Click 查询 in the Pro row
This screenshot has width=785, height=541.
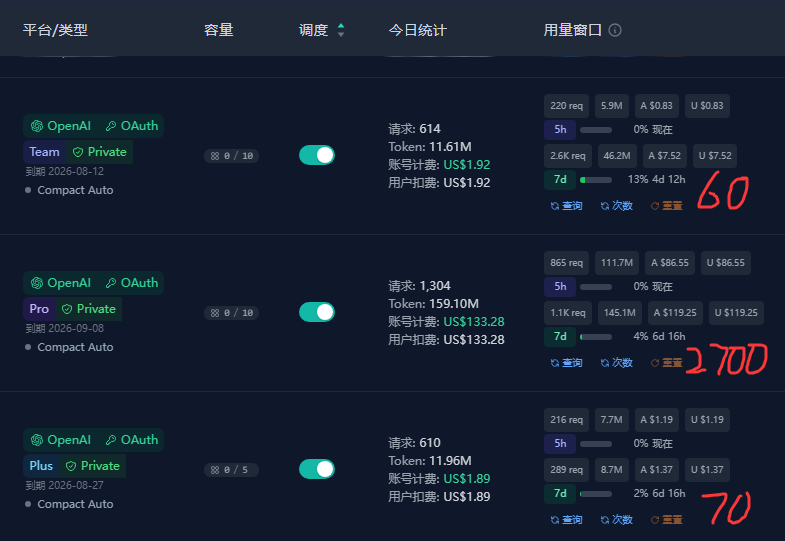click(566, 363)
